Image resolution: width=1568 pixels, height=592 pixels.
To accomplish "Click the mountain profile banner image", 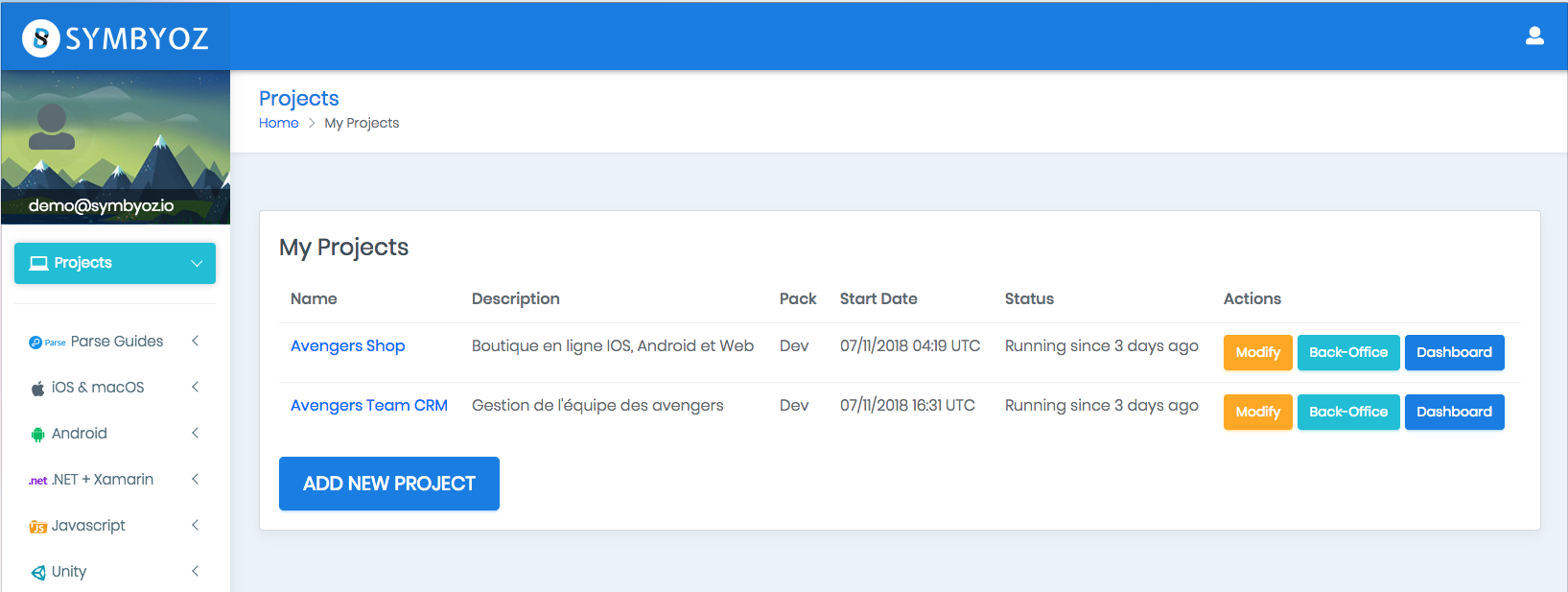I will [116, 147].
